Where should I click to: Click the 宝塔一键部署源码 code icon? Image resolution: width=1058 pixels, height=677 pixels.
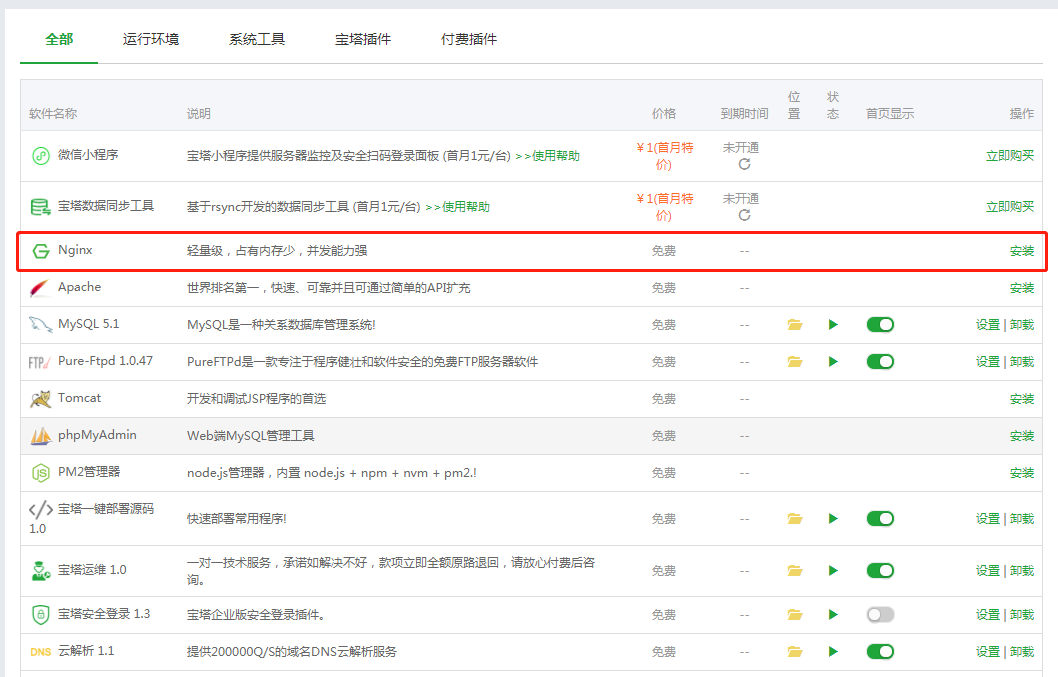[40, 509]
